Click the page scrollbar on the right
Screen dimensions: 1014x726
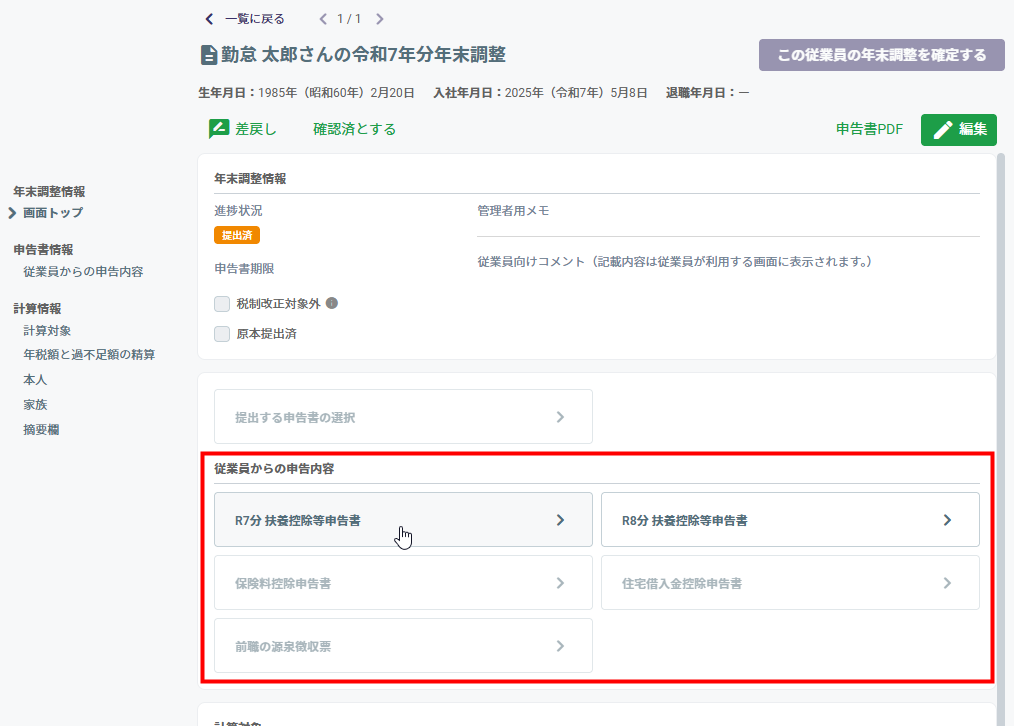1001,440
